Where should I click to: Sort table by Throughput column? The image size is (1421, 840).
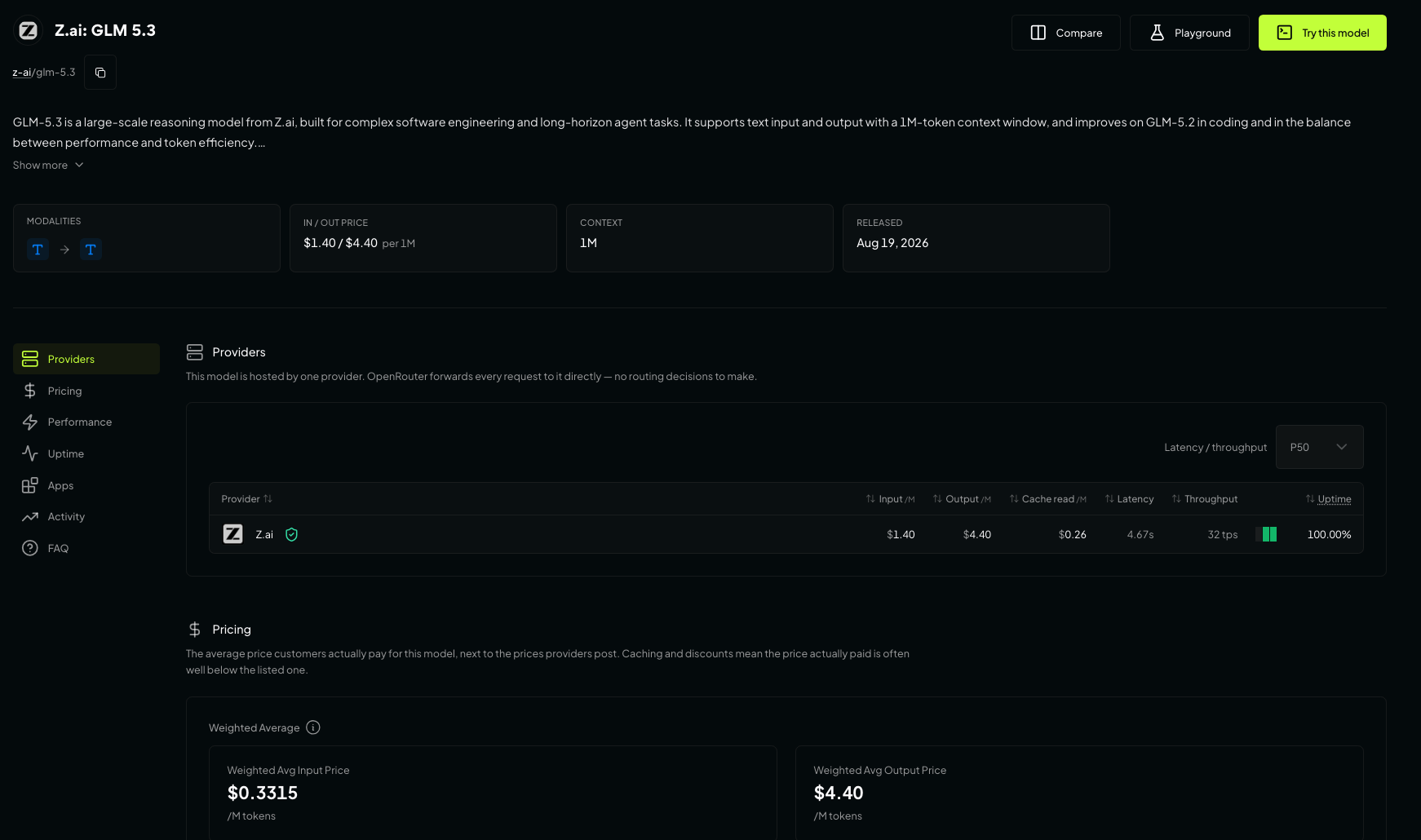point(1205,499)
